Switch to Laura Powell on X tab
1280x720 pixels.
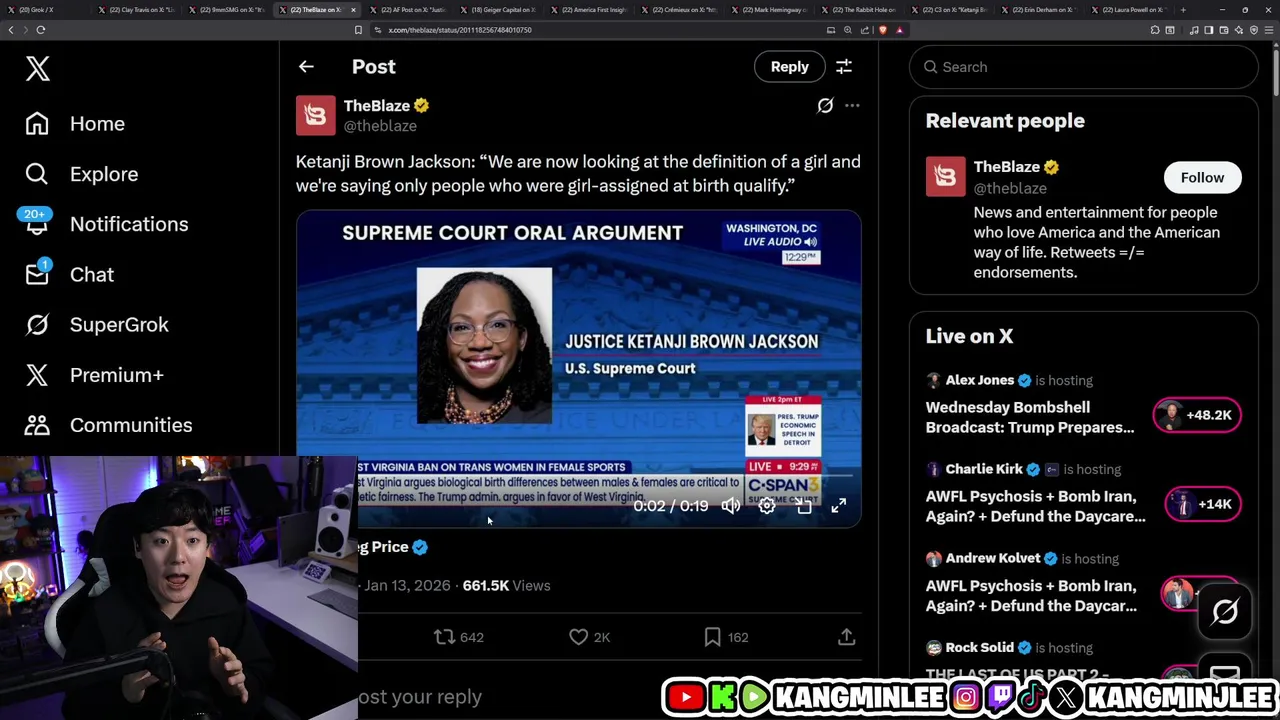[x=1131, y=10]
